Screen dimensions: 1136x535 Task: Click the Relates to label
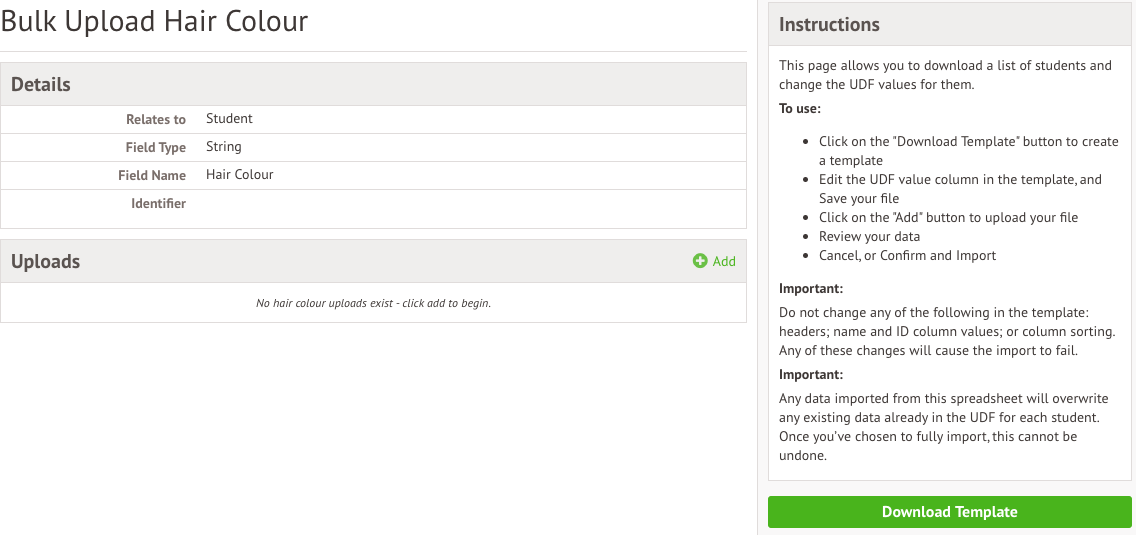coord(155,119)
